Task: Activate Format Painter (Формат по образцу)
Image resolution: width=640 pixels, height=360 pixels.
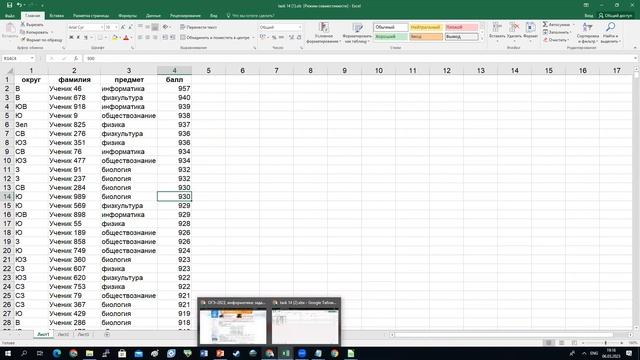Action: [41, 40]
